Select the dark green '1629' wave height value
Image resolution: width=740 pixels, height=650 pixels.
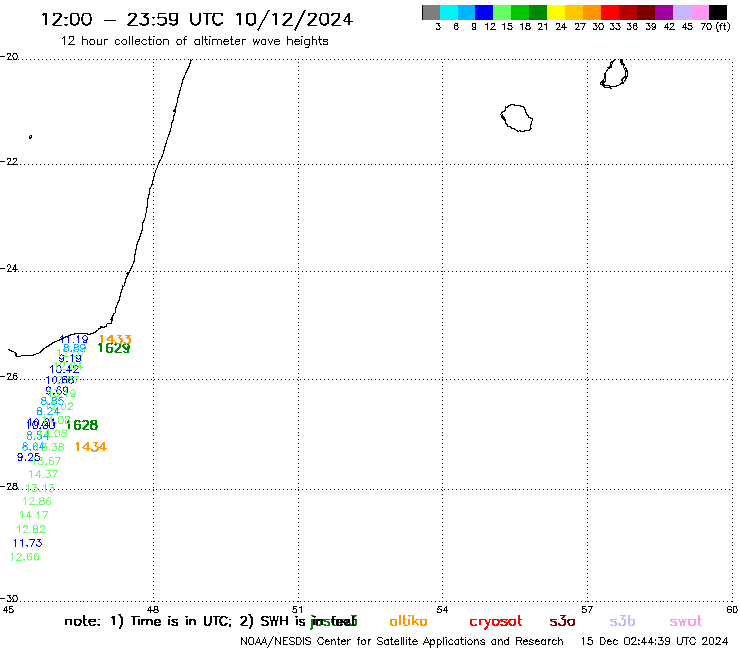click(113, 348)
